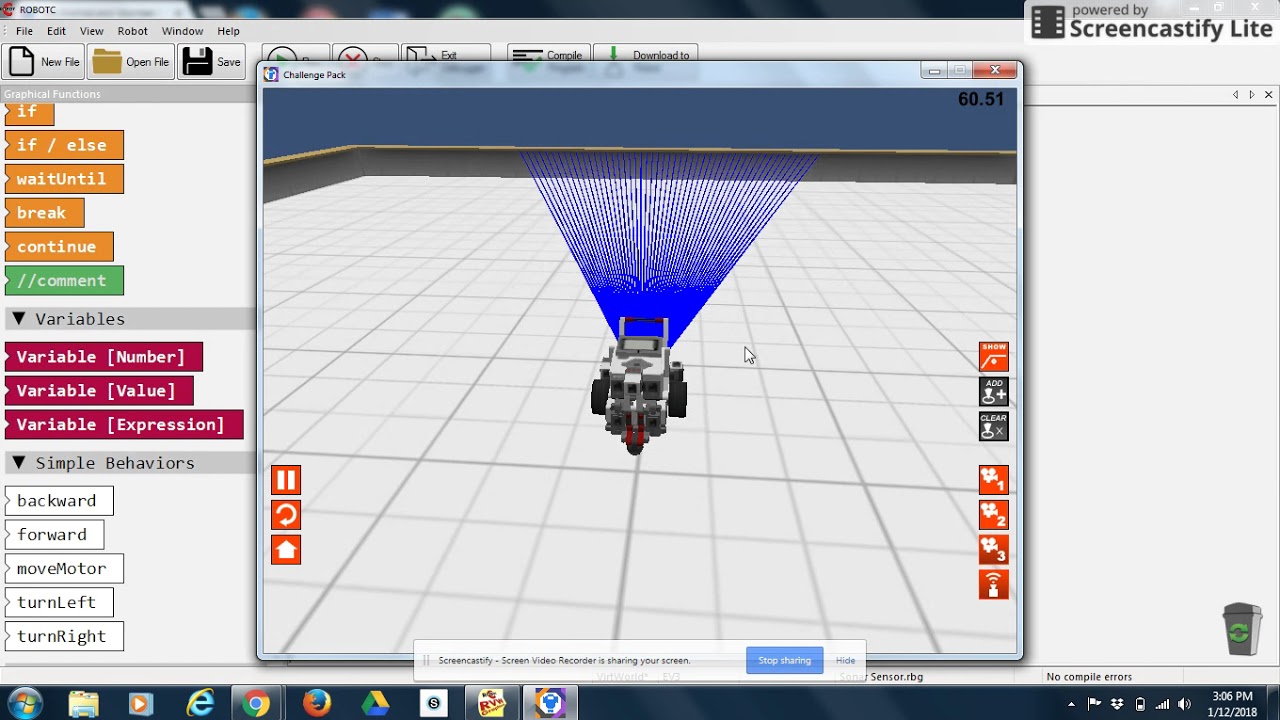Click the New File toolbar button

(x=43, y=62)
